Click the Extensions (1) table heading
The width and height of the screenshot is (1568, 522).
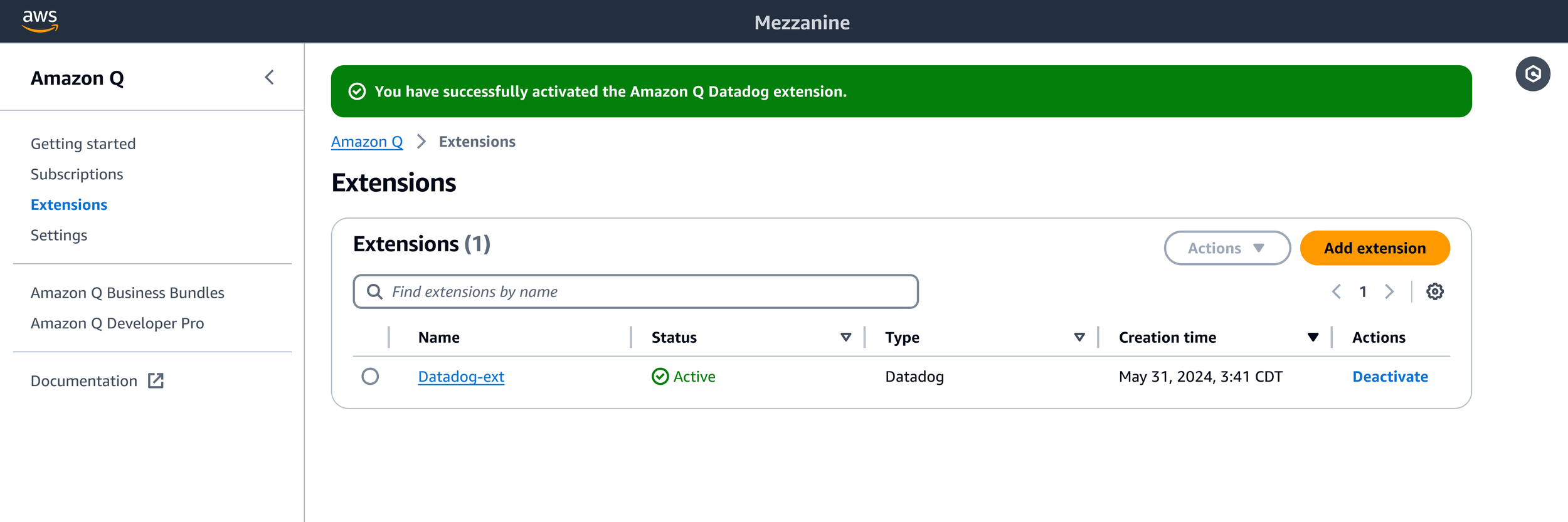[421, 244]
